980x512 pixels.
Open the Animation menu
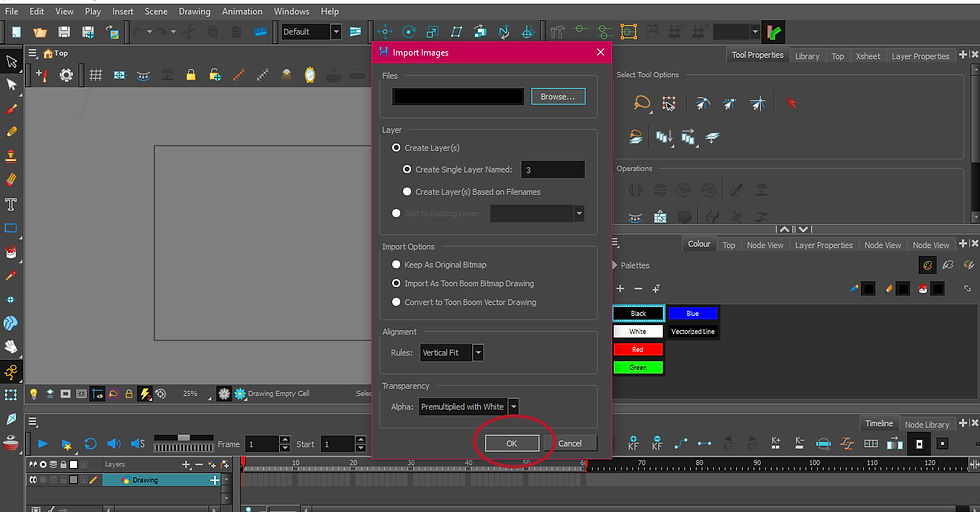coord(242,11)
